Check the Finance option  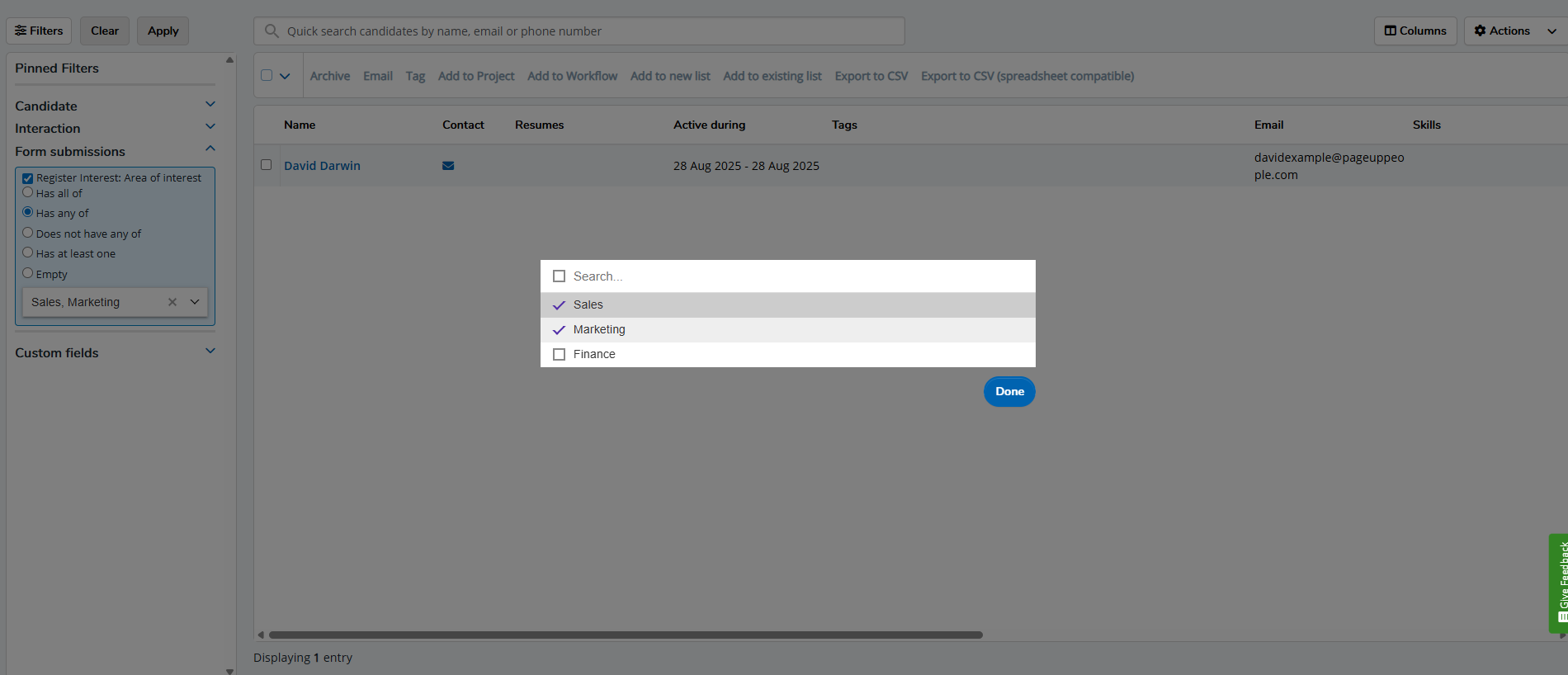[x=788, y=354]
